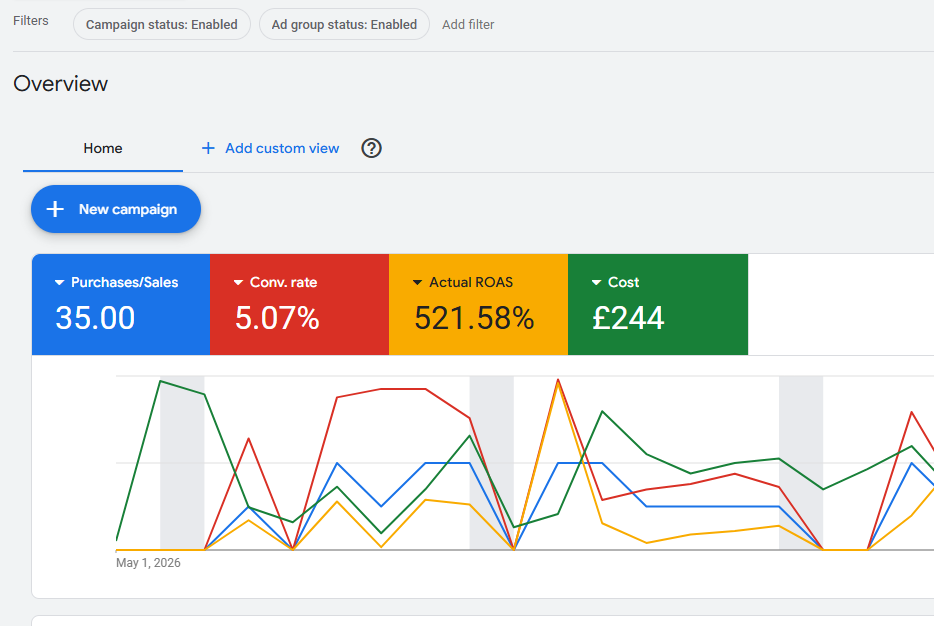This screenshot has height=626, width=934.
Task: Click the tall red and orange peak in chart
Action: [x=558, y=381]
